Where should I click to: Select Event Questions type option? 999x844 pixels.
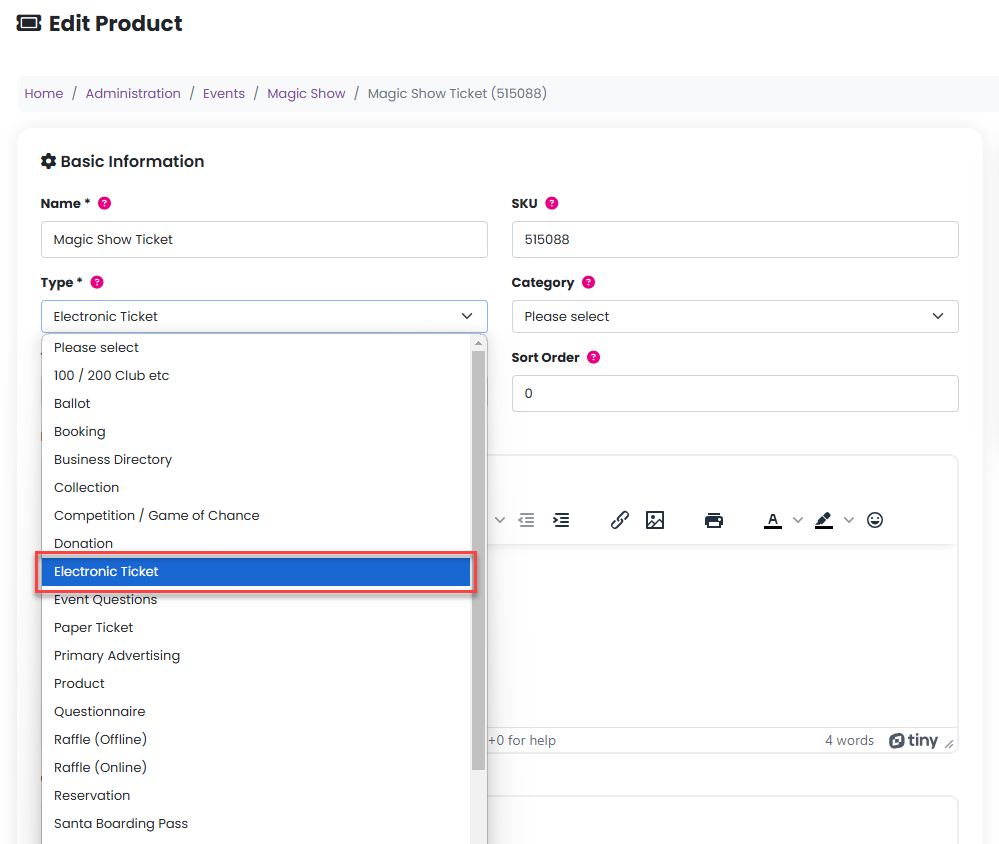click(x=256, y=600)
